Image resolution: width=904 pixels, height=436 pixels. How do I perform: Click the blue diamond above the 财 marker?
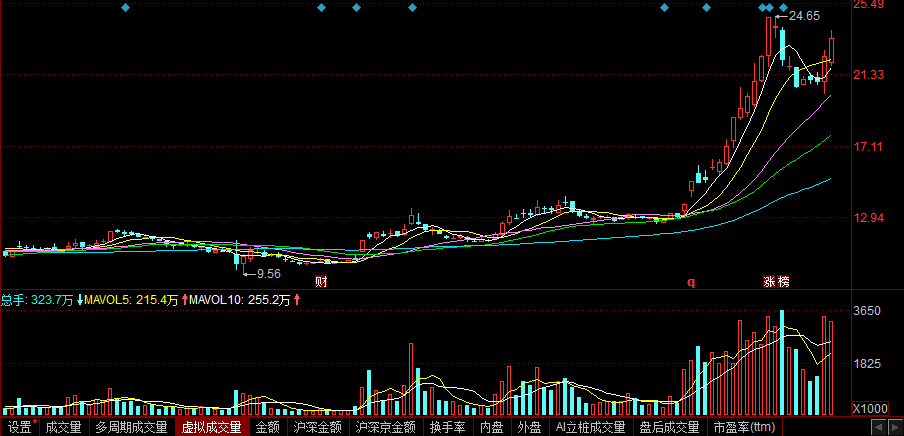[322, 7]
